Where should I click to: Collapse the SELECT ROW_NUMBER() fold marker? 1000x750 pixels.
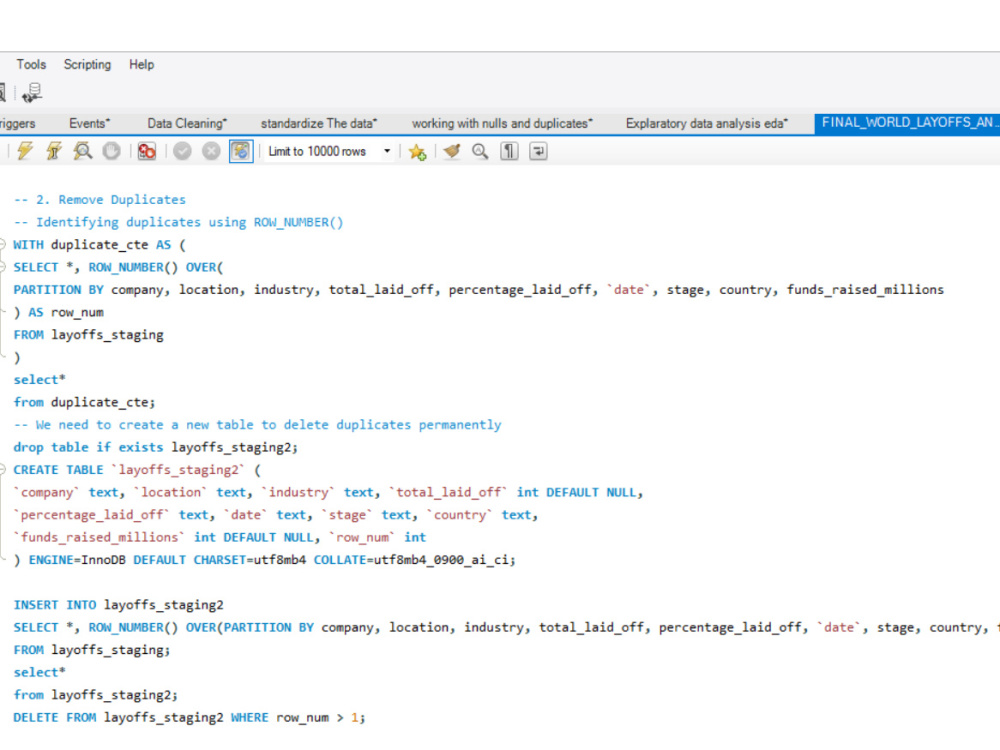(x=2, y=267)
